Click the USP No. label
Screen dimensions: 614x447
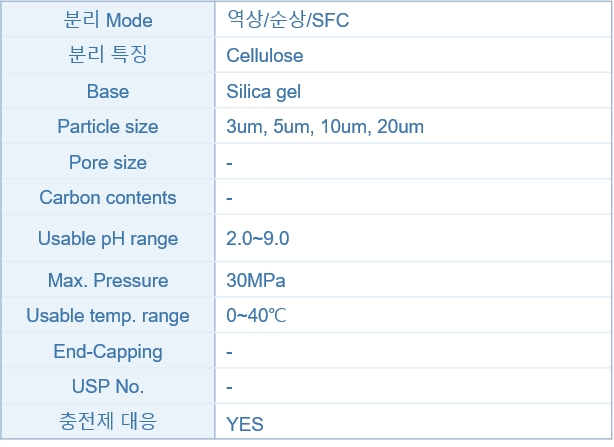[108, 386]
